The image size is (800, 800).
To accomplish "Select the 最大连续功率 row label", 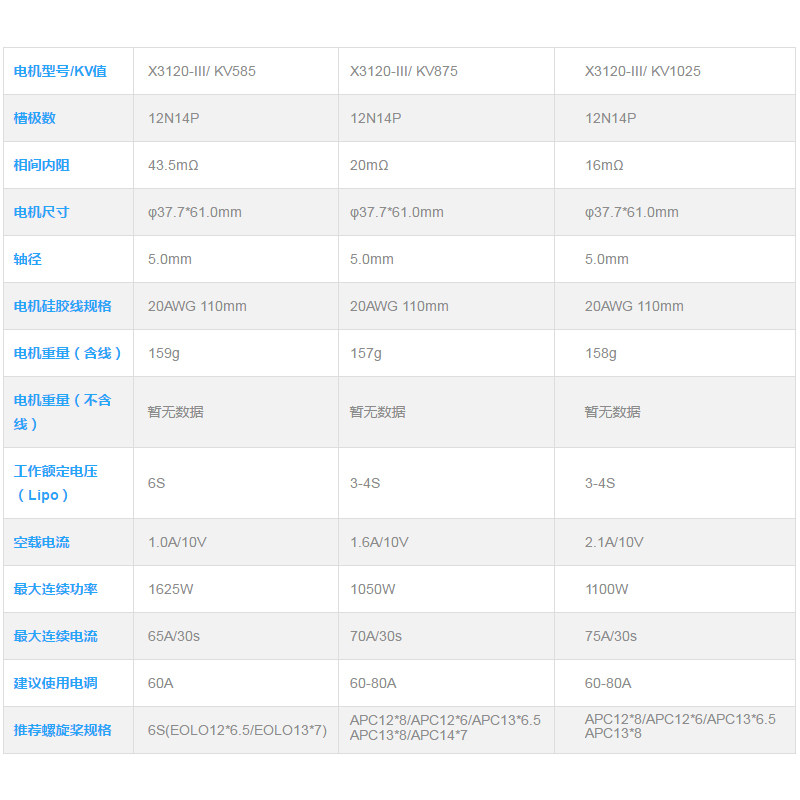I will click(56, 589).
